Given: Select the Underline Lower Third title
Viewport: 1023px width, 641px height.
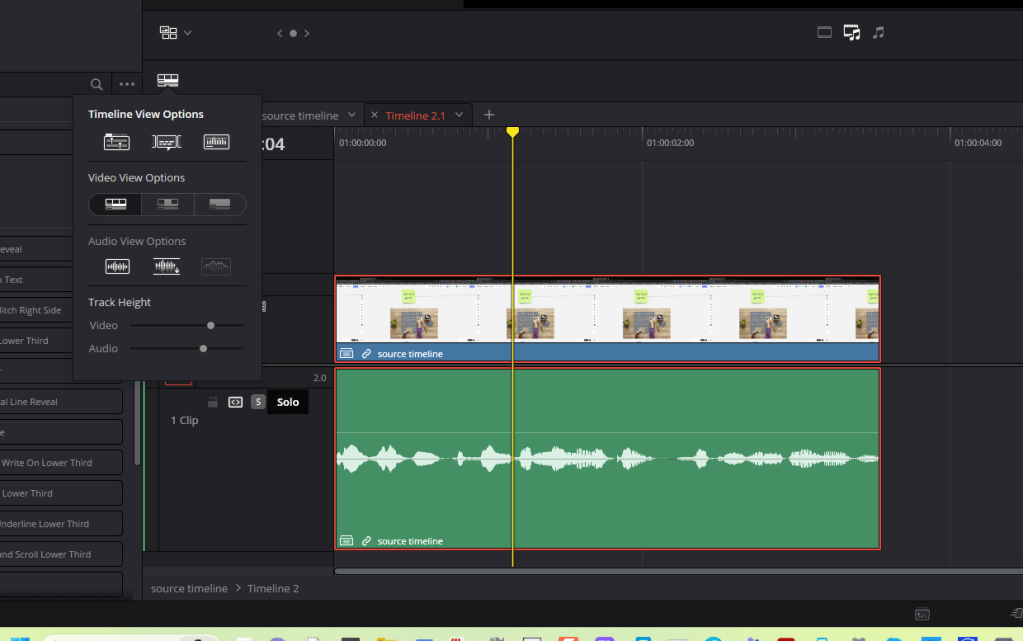Looking at the screenshot, I should (x=61, y=524).
